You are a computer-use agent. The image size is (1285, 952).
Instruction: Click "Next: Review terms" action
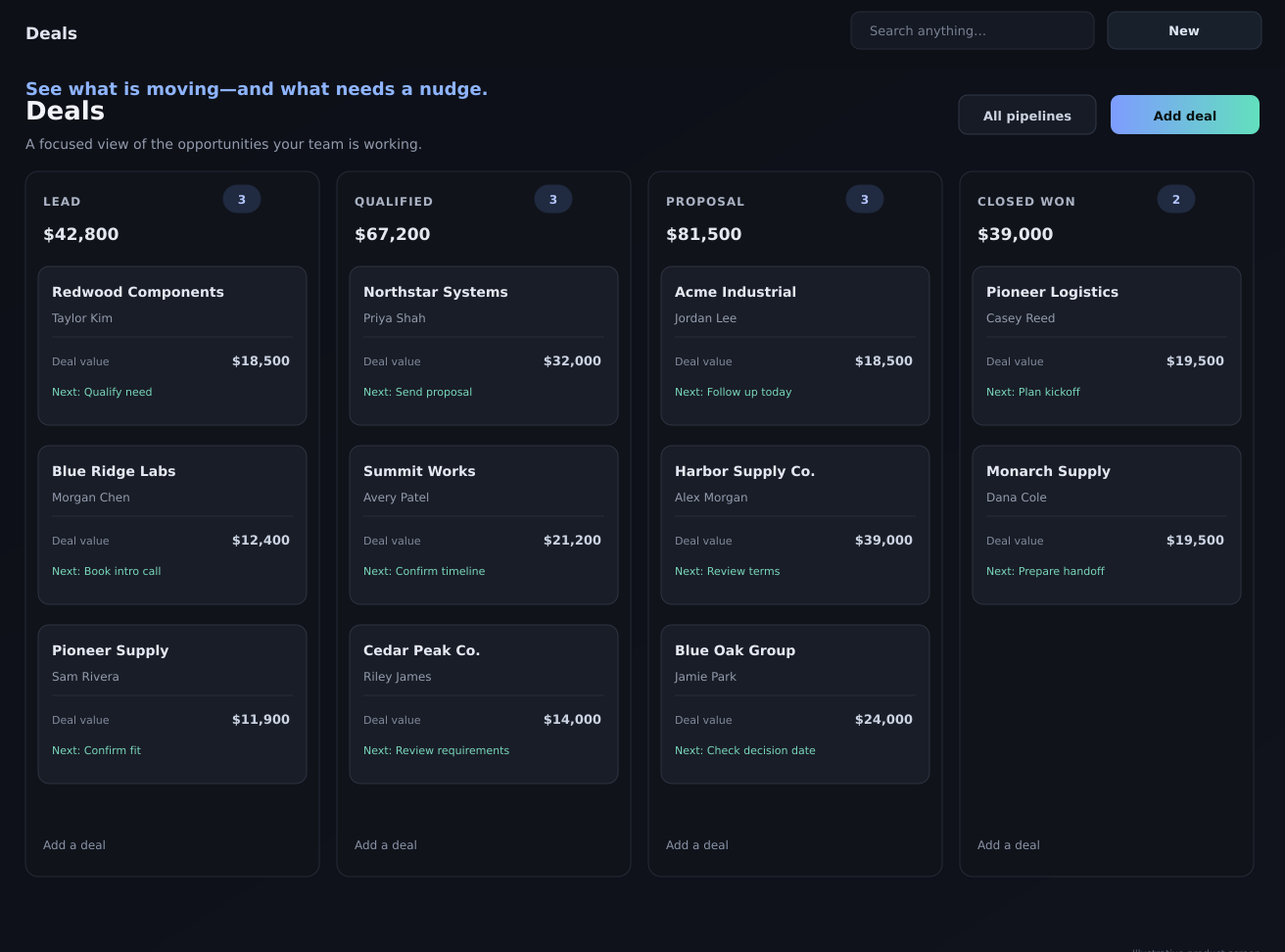coord(728,571)
